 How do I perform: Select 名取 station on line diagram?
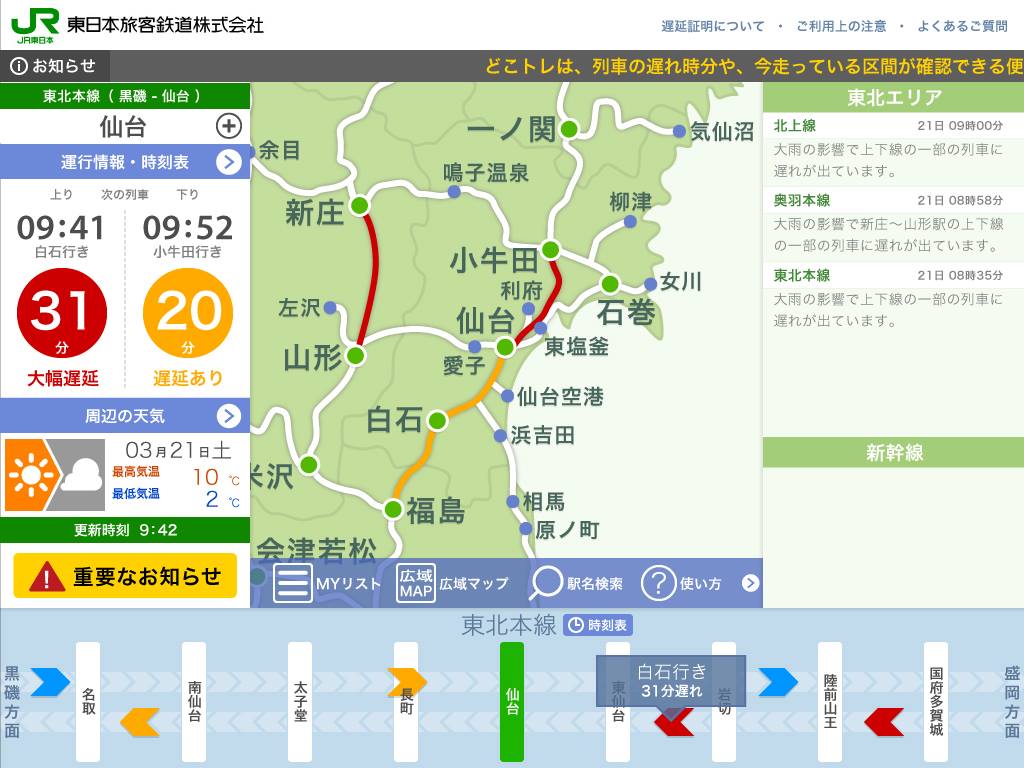88,701
